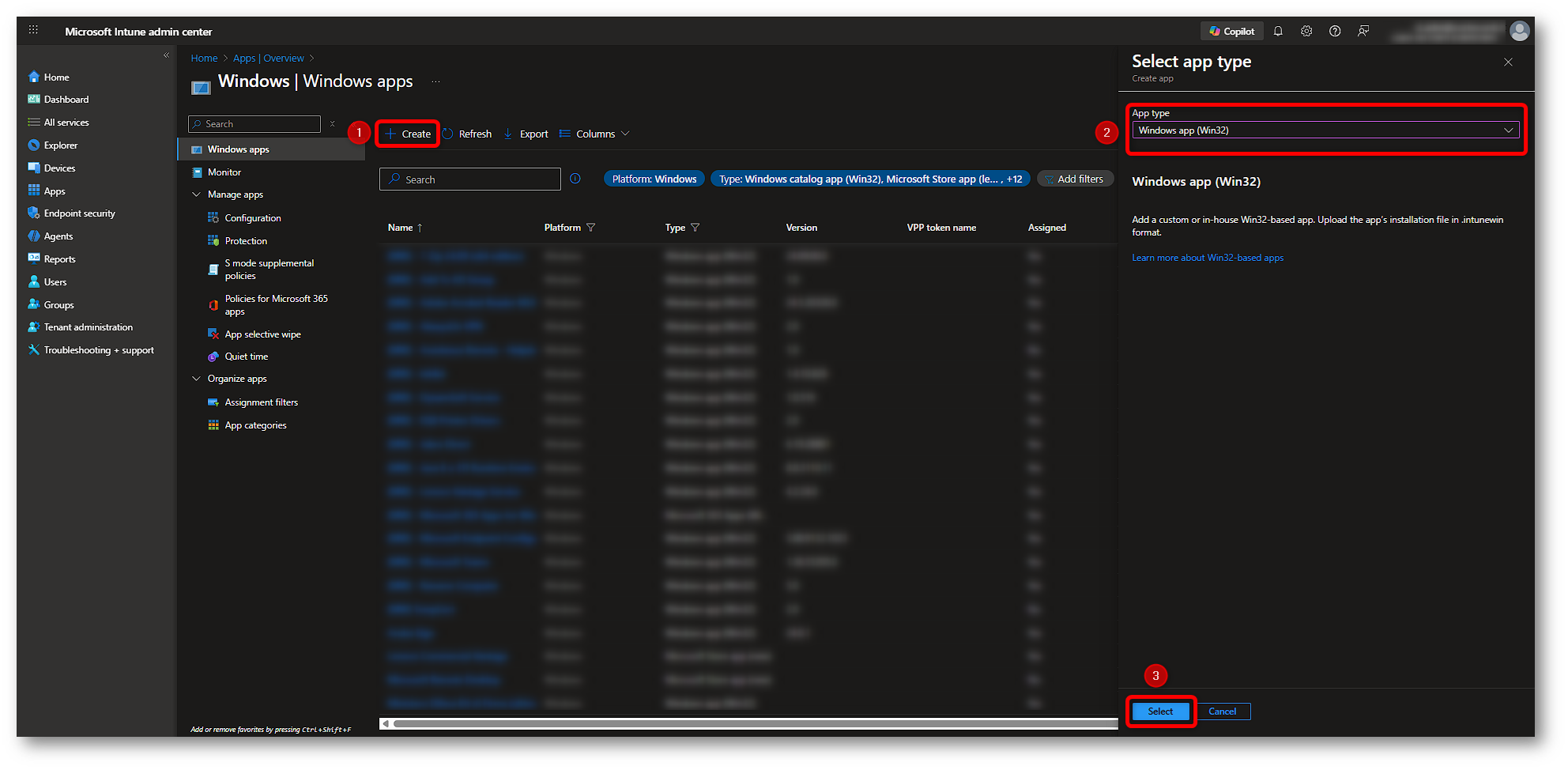Open the settings gear in the header
This screenshot has height=770, width=1568.
point(1306,32)
